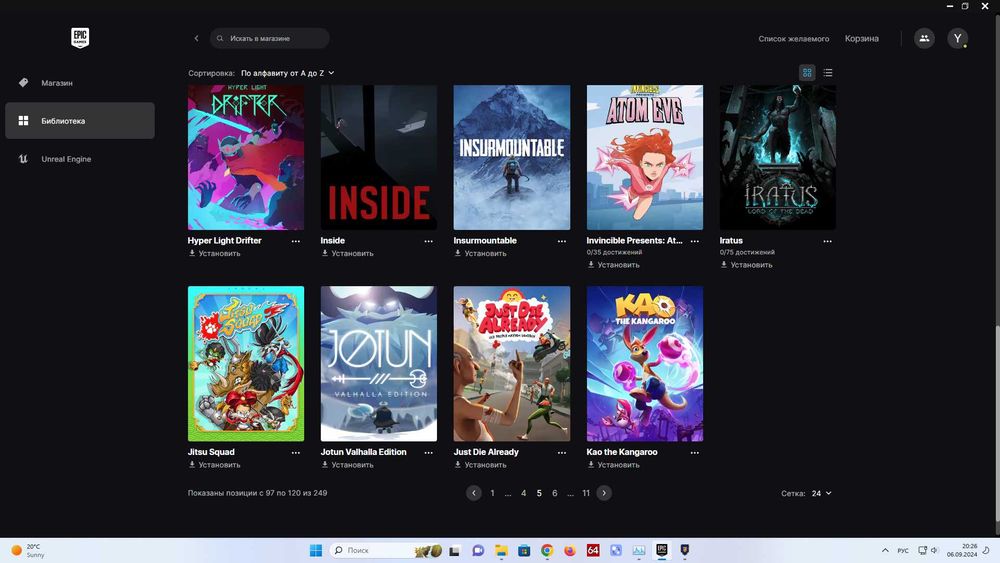Jump to page 6

coord(555,493)
